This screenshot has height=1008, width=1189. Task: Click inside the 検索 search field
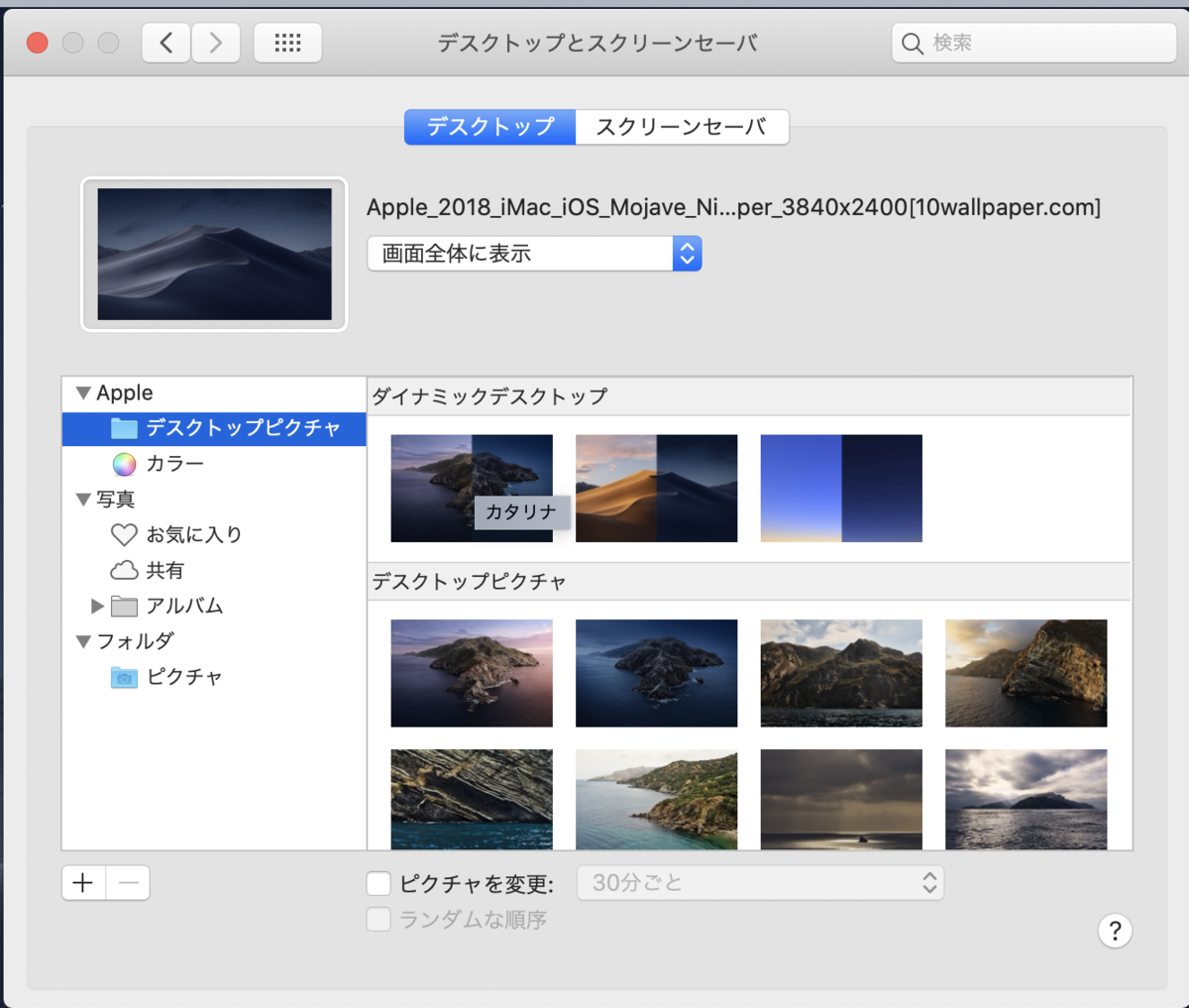1033,43
